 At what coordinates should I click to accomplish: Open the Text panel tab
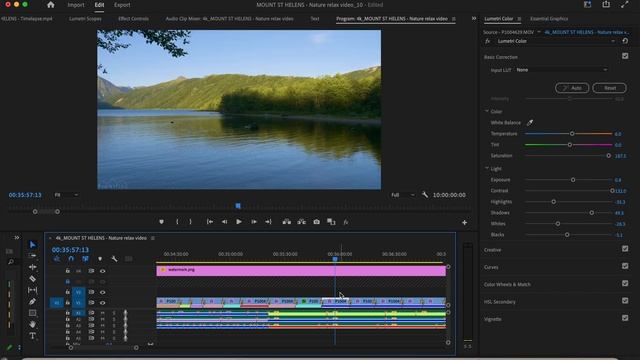(x=315, y=19)
